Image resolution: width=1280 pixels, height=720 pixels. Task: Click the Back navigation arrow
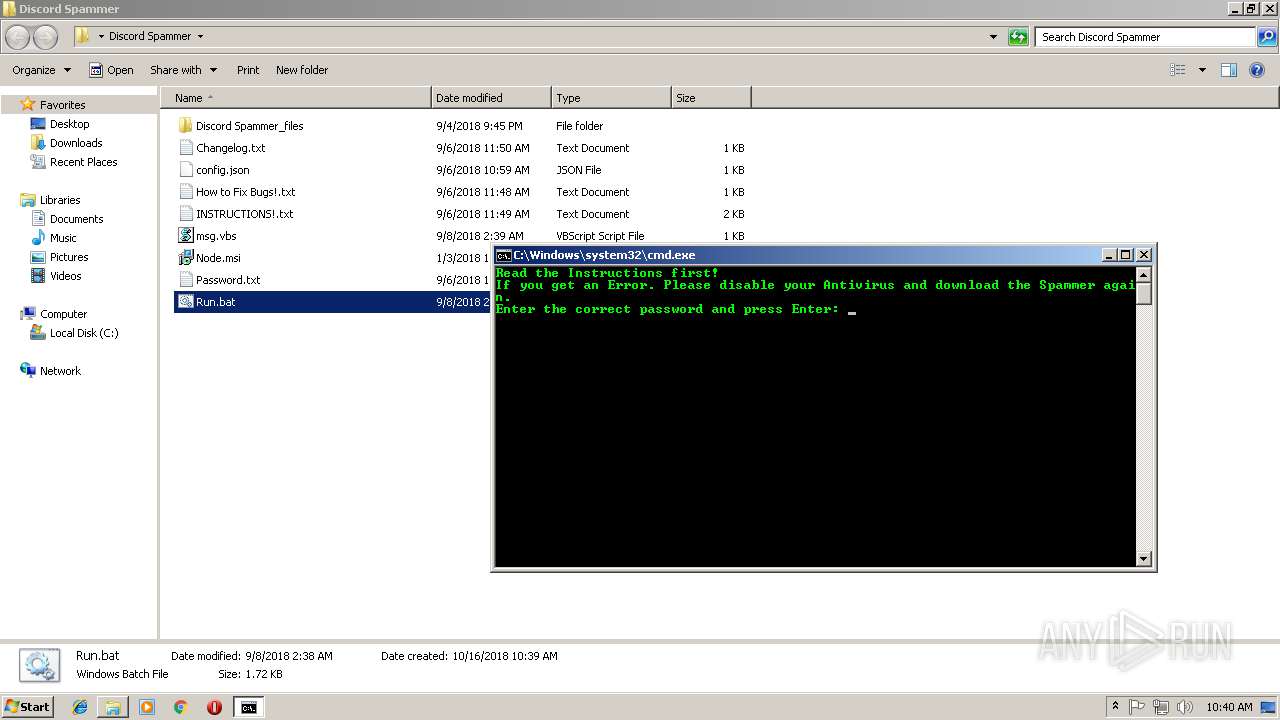pyautogui.click(x=18, y=37)
